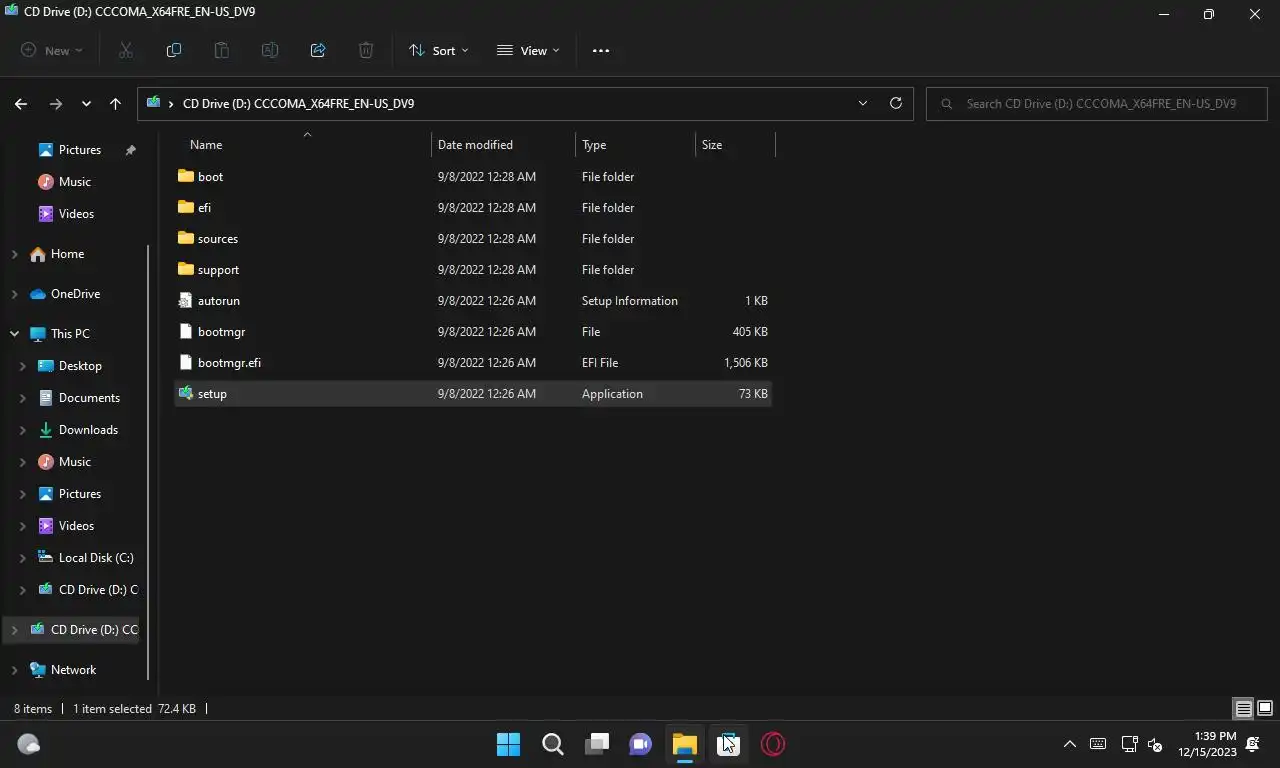Click the Rename icon in toolbar

pos(269,50)
